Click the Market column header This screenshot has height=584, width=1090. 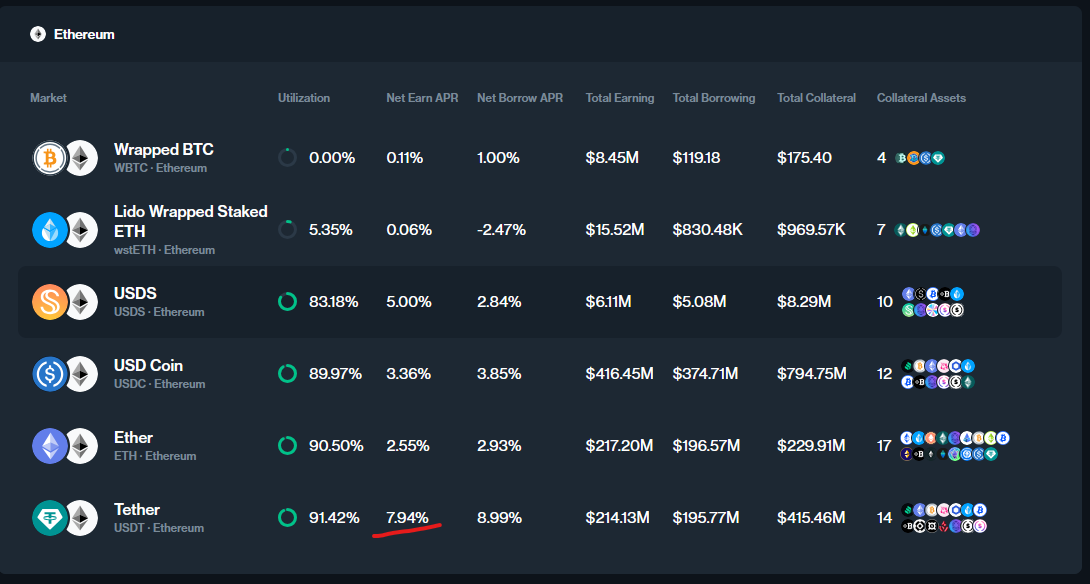[47, 97]
